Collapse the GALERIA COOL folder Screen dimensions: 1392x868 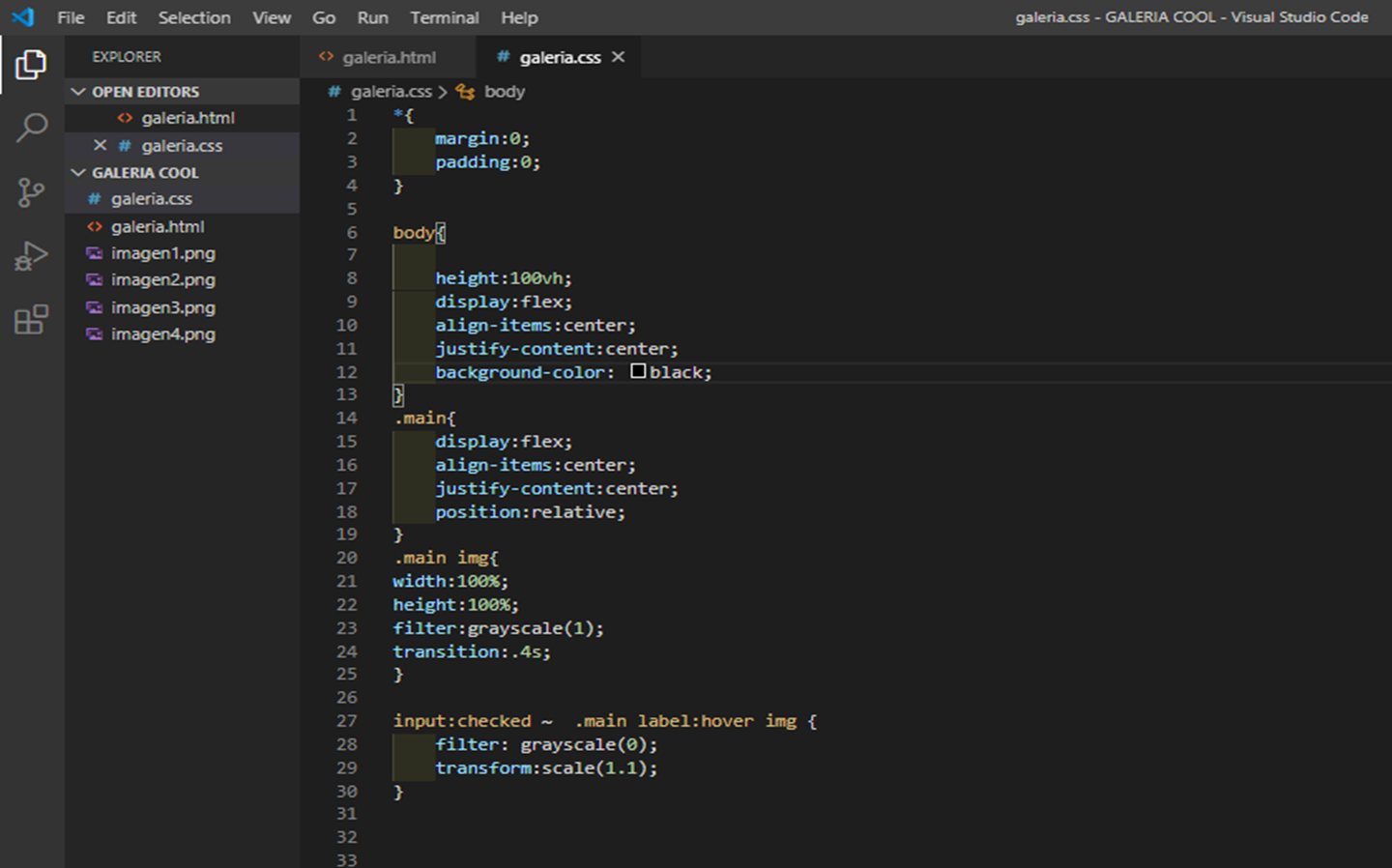78,172
